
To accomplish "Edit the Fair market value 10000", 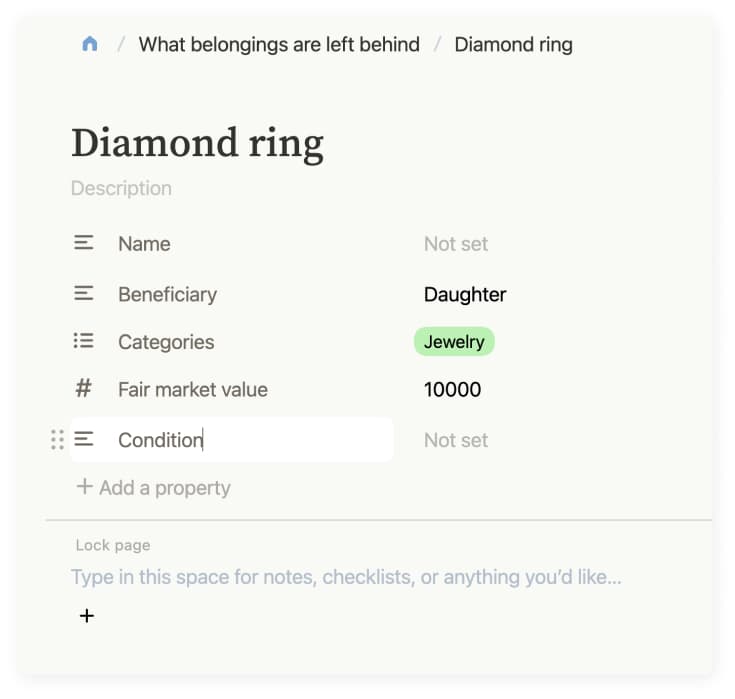I will 452,390.
